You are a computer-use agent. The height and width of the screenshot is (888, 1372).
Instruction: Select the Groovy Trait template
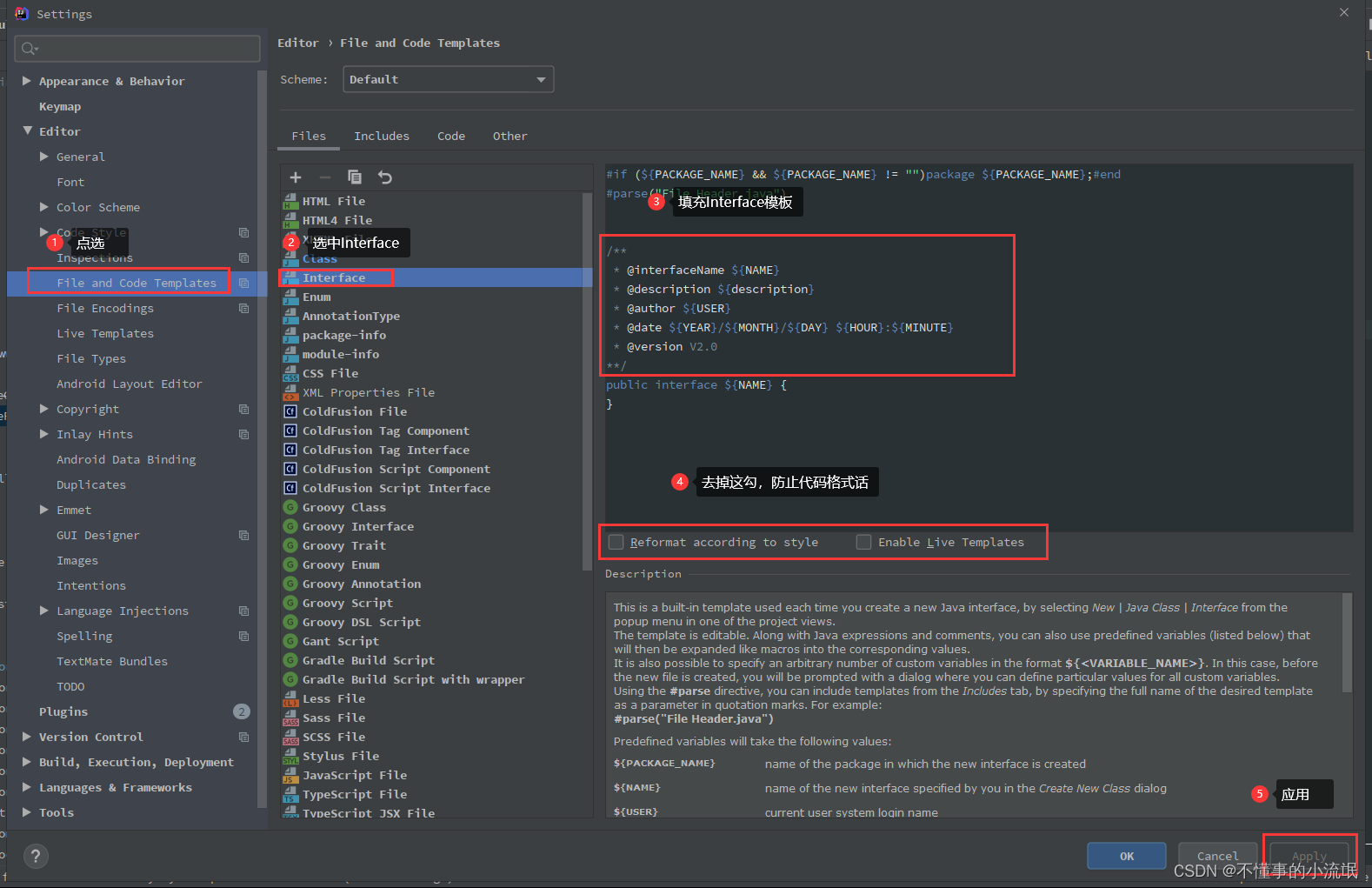(x=344, y=546)
